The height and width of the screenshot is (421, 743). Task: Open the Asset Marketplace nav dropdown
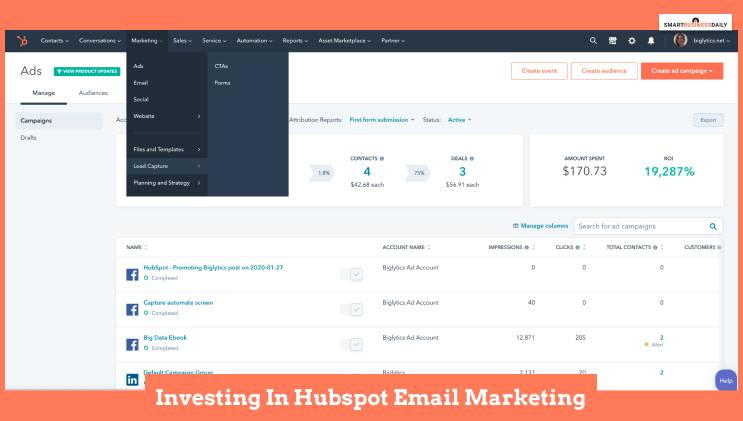pyautogui.click(x=344, y=41)
